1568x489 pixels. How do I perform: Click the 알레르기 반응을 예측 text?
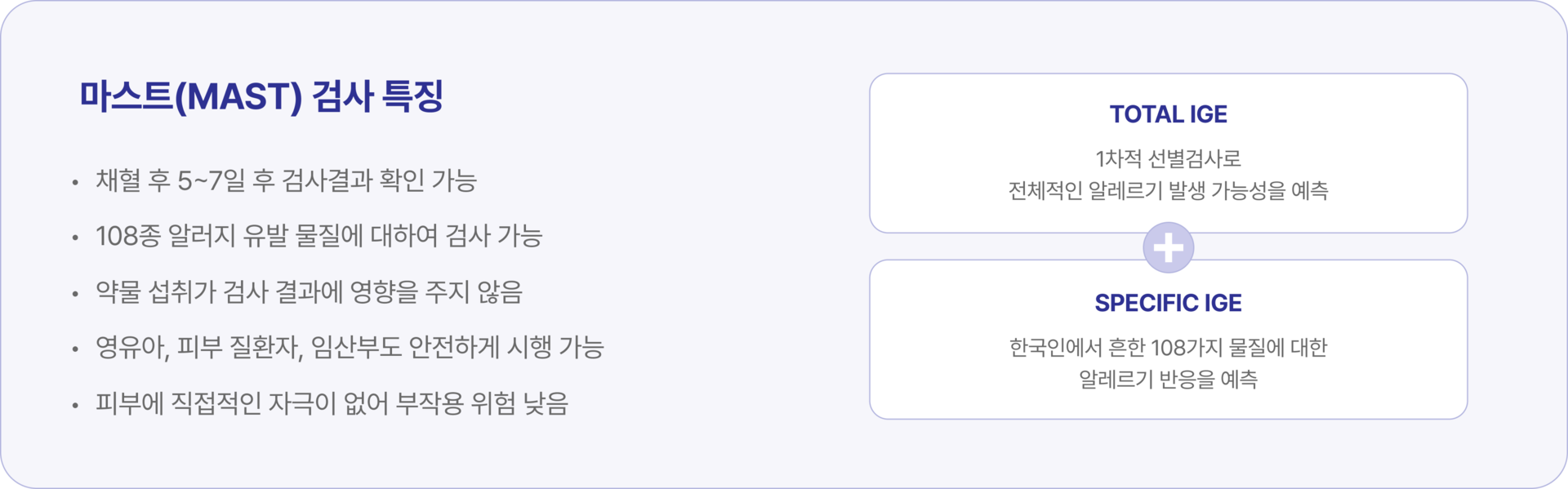[x=1168, y=380]
